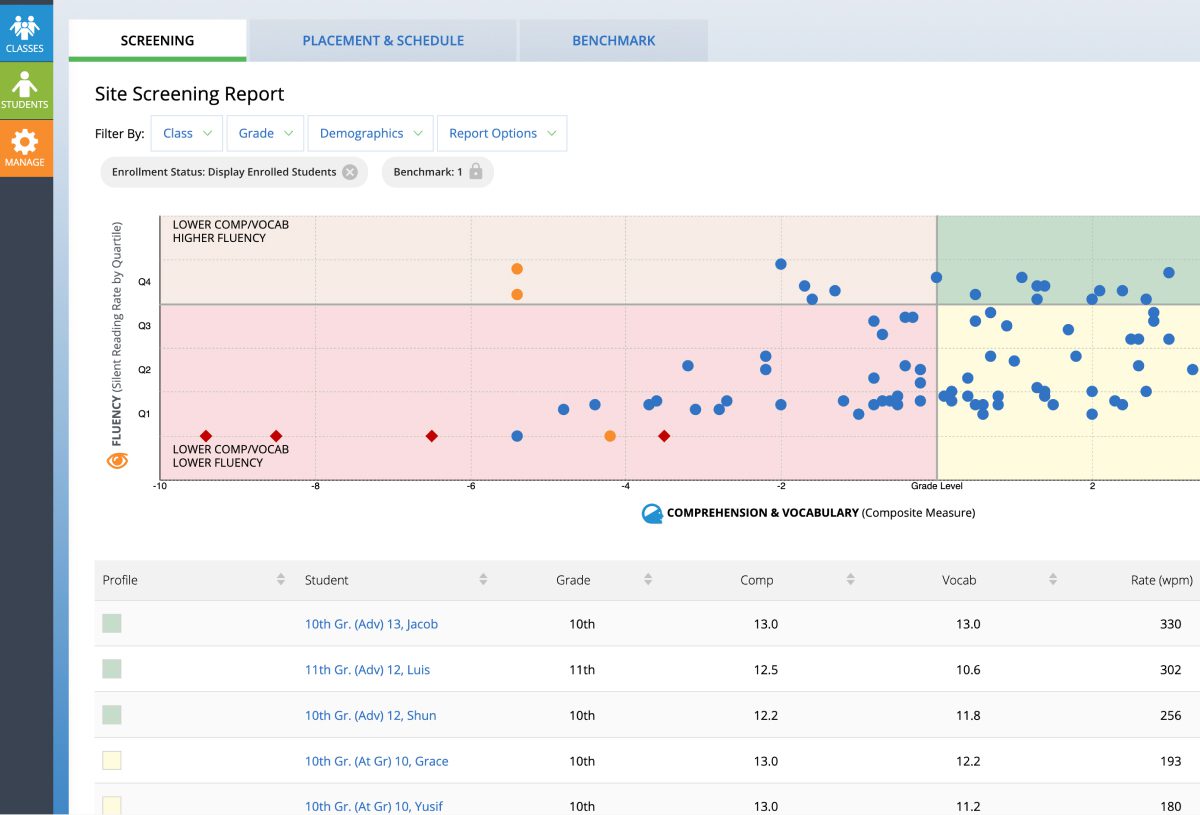Image resolution: width=1200 pixels, height=815 pixels.
Task: Open student 10th Gr. (Adv) 13, Jacob
Action: [371, 624]
